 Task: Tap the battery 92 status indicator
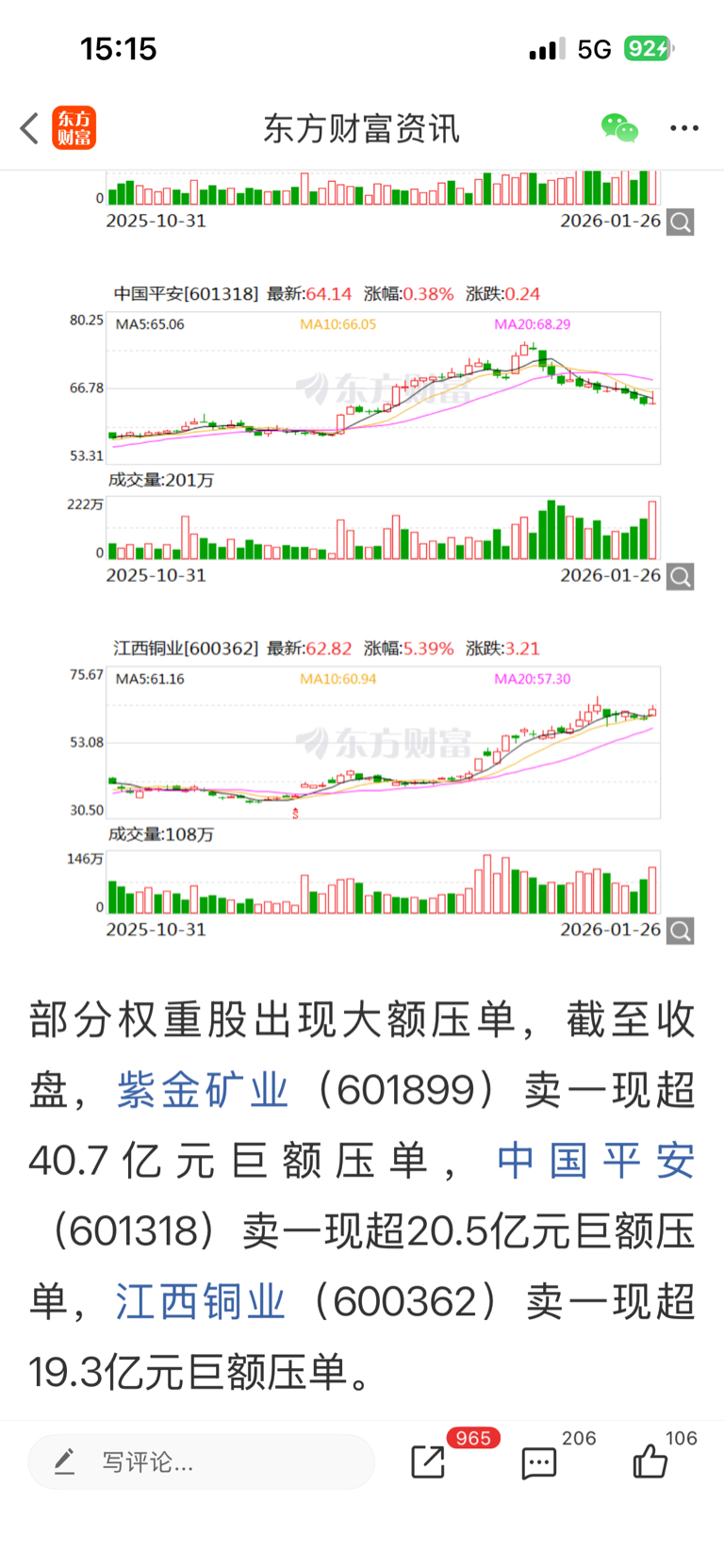649,49
